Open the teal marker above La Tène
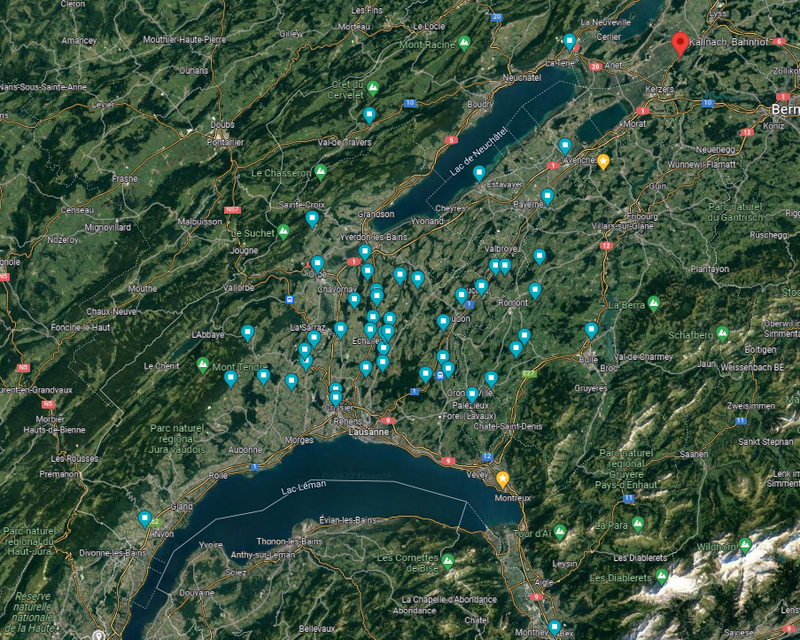Screen dimensions: 800x640 [570, 42]
